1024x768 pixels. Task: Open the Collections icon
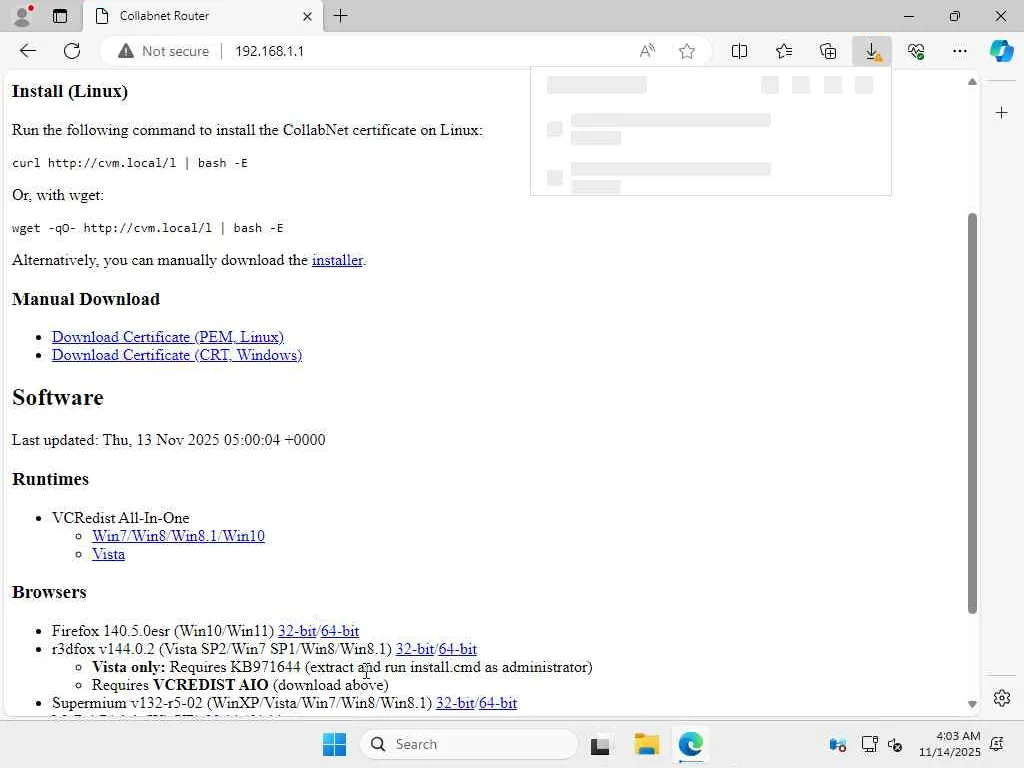pyautogui.click(x=828, y=51)
